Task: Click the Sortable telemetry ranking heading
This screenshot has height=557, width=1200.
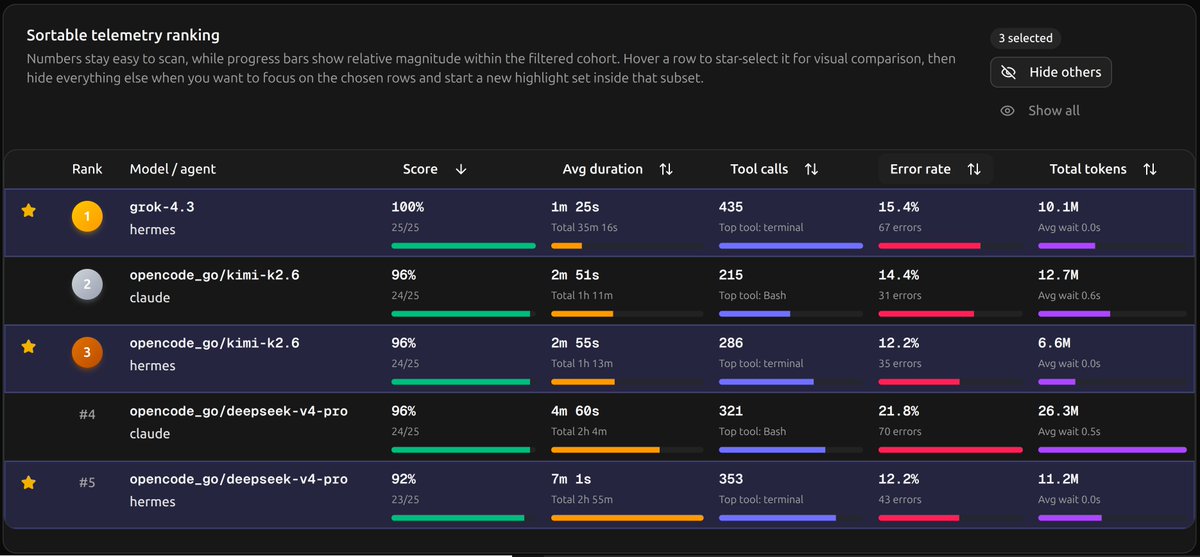Action: 123,36
